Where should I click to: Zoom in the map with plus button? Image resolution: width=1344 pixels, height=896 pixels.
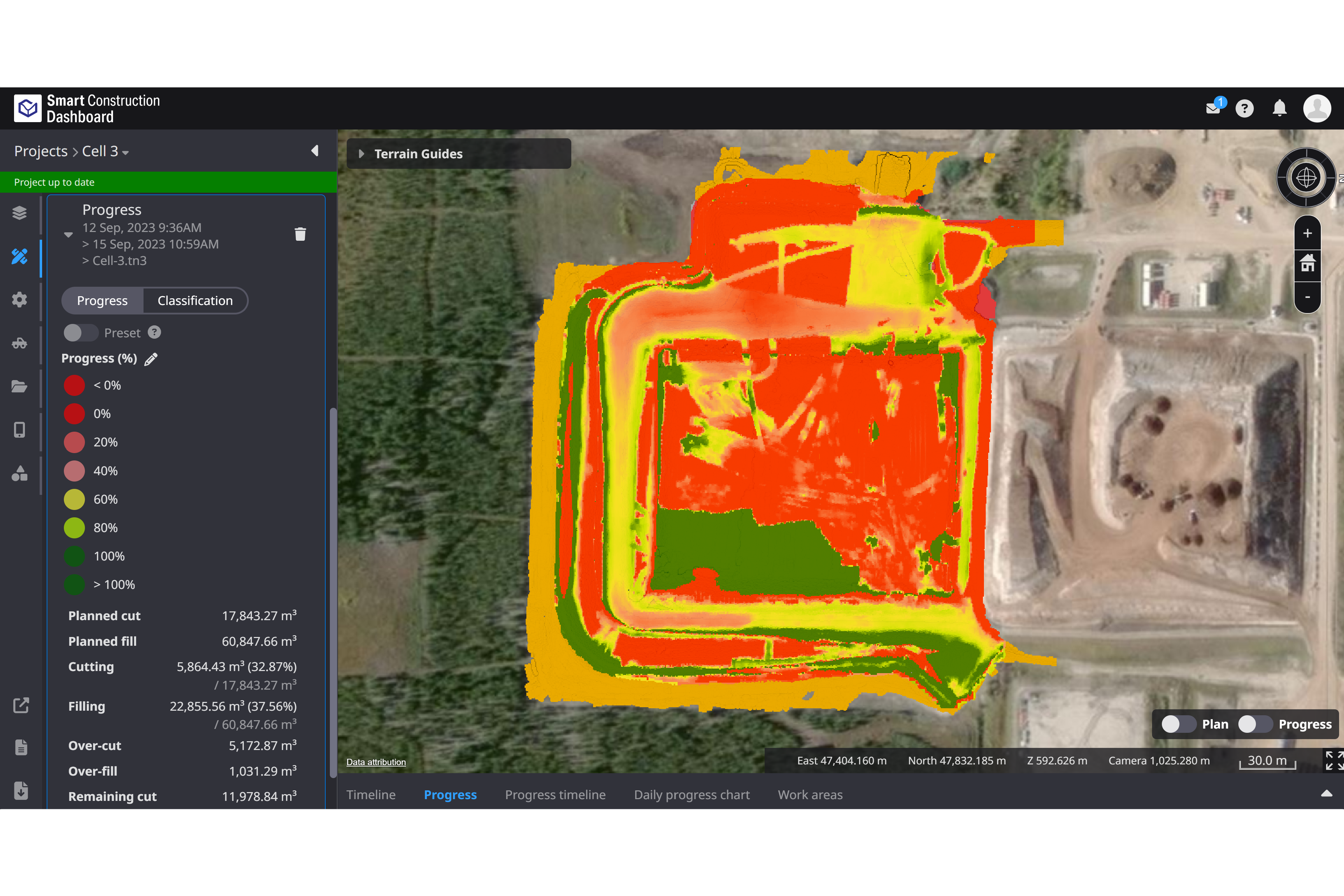pos(1308,233)
